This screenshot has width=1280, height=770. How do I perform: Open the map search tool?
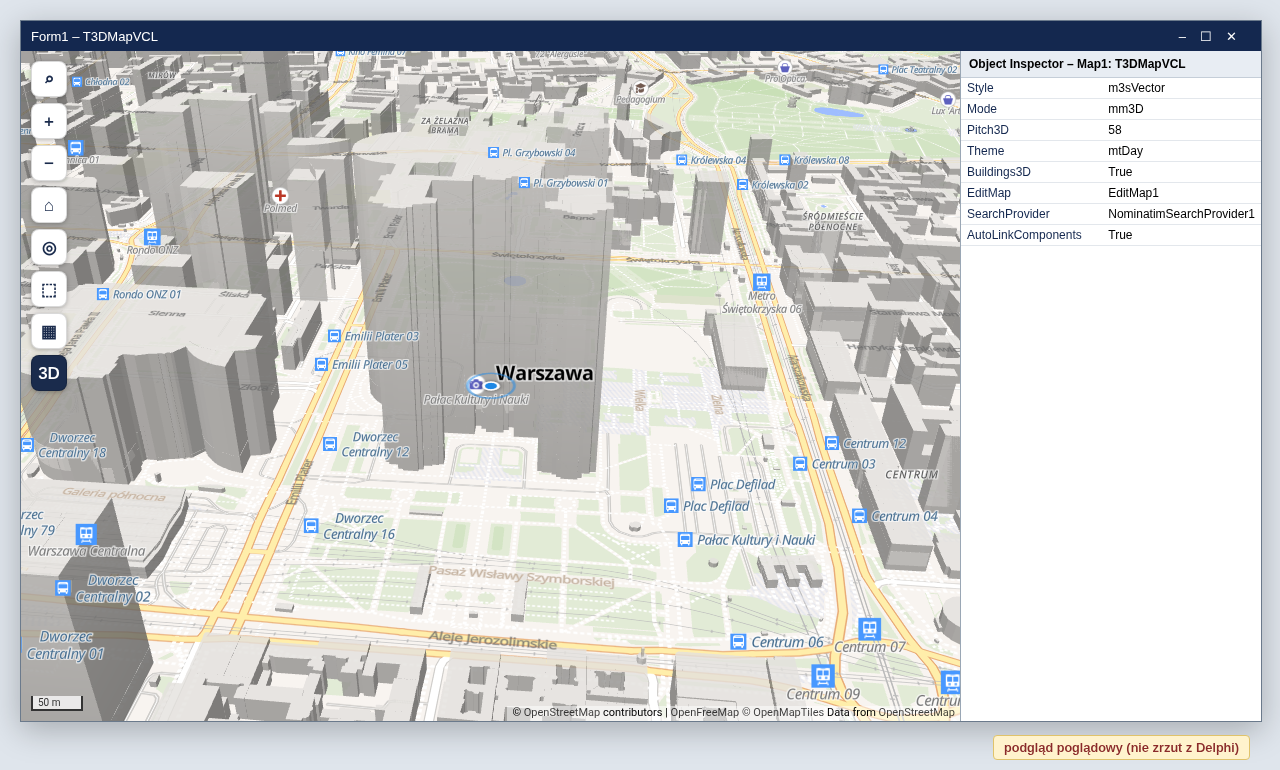49,79
